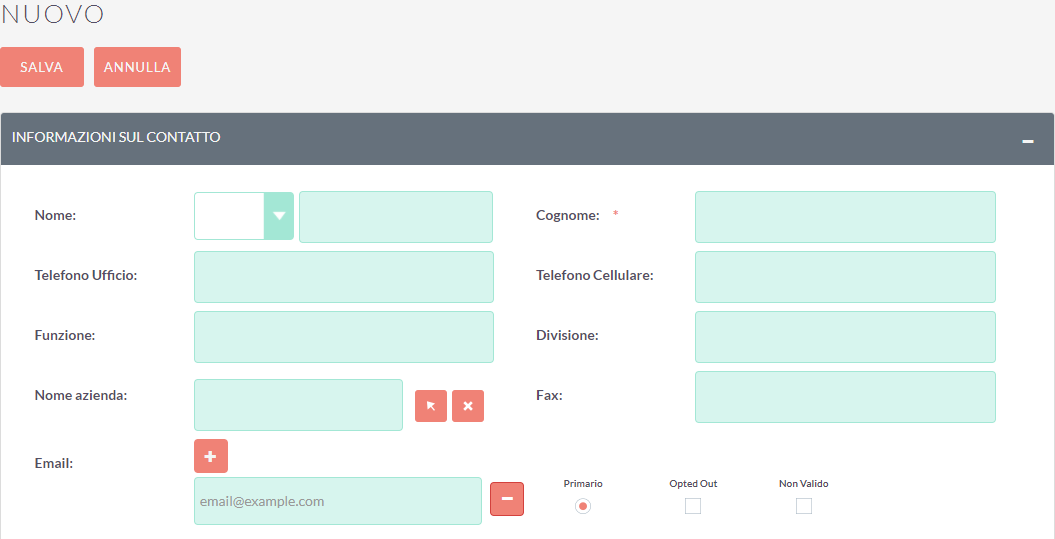
Task: Remove the email row with minus icon
Action: 507,499
